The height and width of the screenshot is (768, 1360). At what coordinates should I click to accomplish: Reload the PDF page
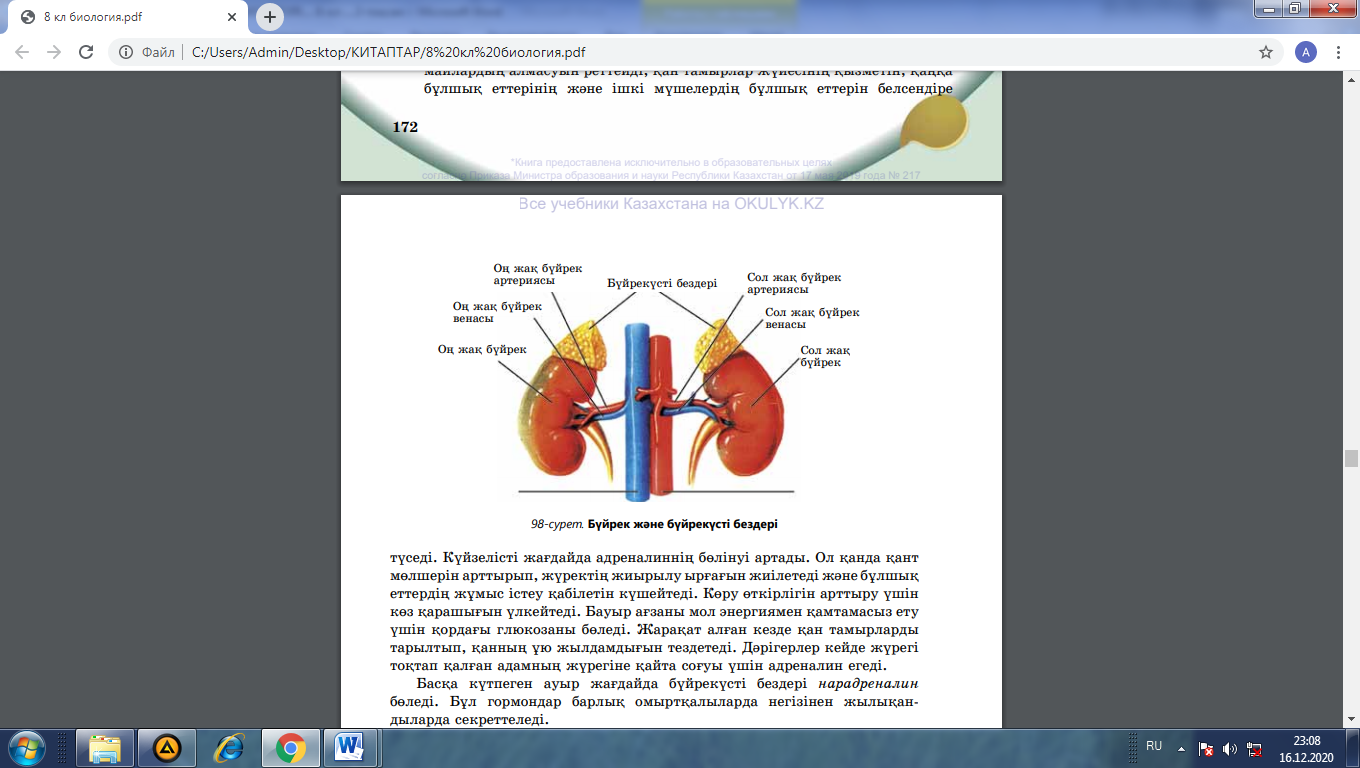click(x=86, y=52)
